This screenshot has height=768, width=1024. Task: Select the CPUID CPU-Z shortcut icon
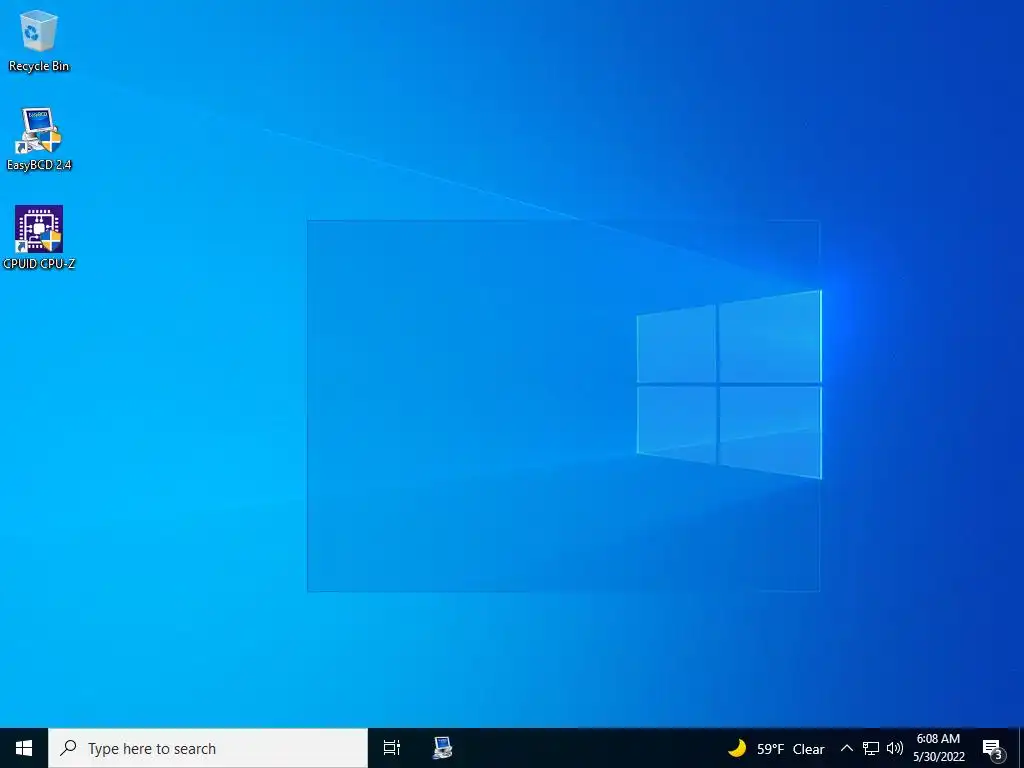(x=39, y=238)
